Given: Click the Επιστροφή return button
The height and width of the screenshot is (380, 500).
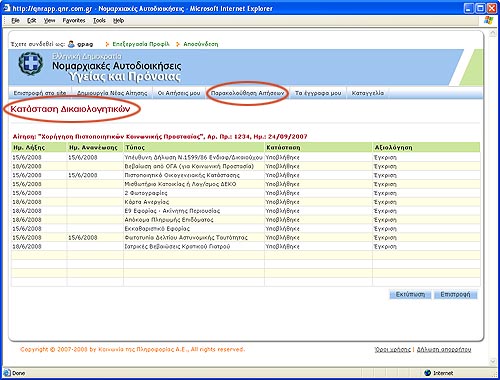Looking at the screenshot, I should (455, 295).
